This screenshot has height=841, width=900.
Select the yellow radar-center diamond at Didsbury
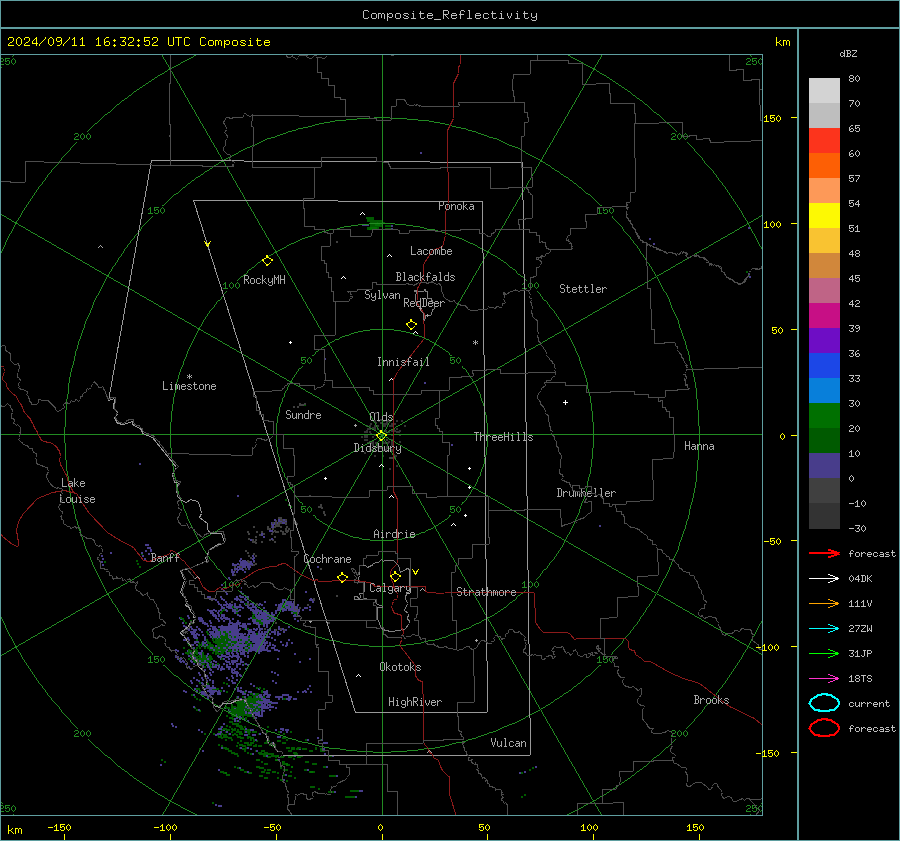381,436
